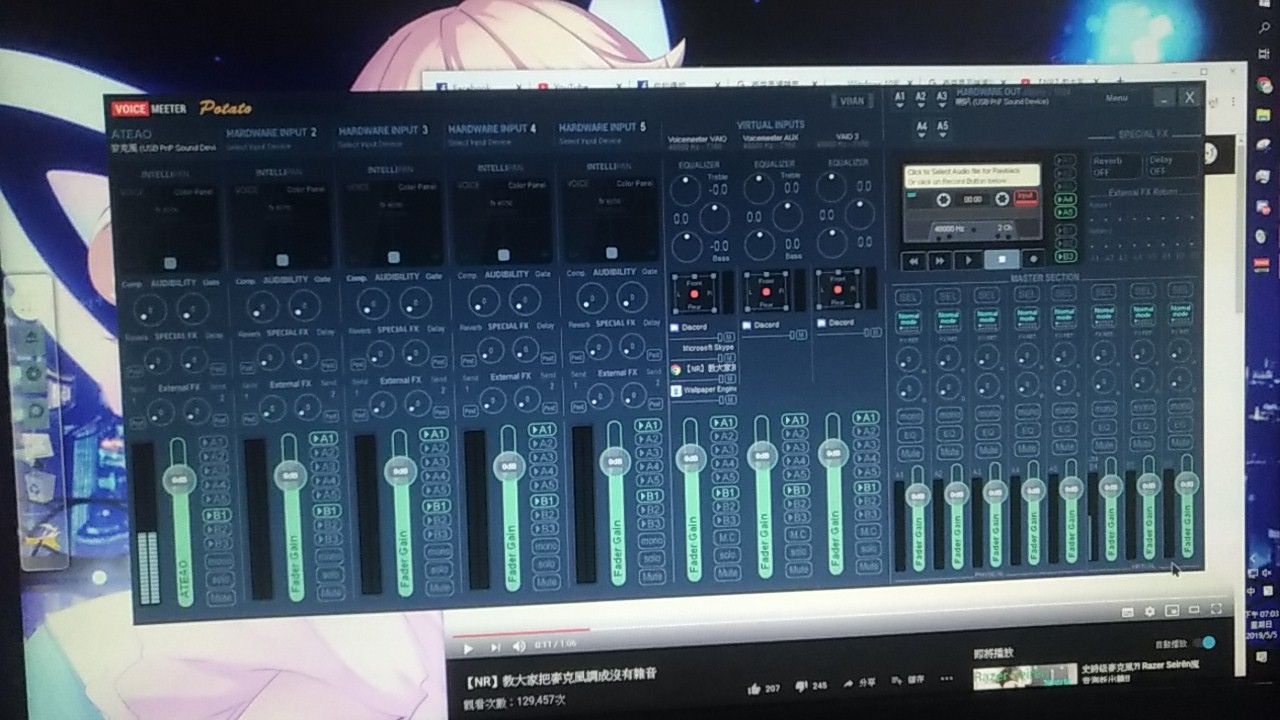Click the ATEAO fader gain knob

click(x=181, y=478)
